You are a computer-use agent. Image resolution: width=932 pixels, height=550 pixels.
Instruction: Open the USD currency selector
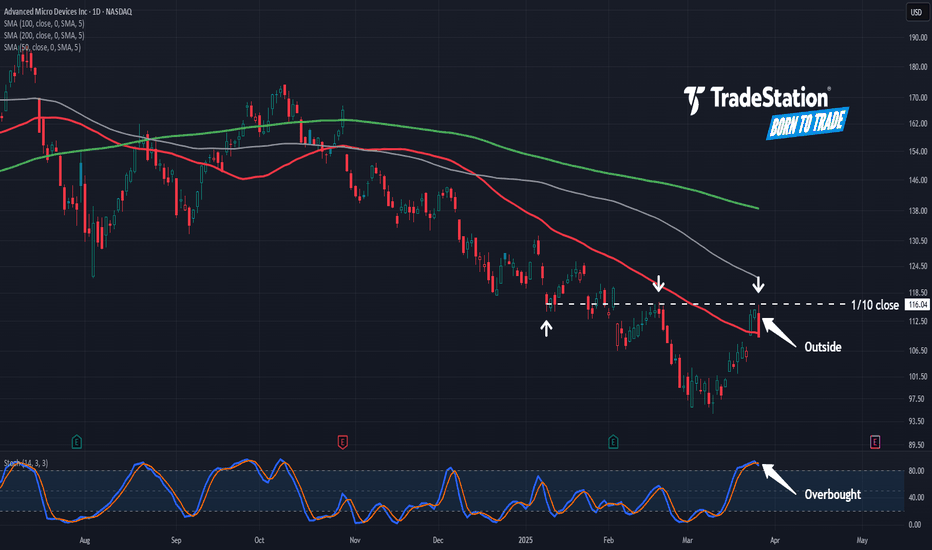pos(917,12)
